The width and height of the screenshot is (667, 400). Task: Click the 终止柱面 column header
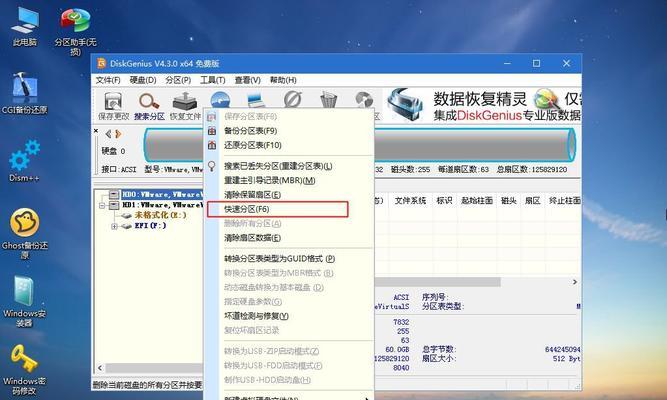click(x=564, y=200)
